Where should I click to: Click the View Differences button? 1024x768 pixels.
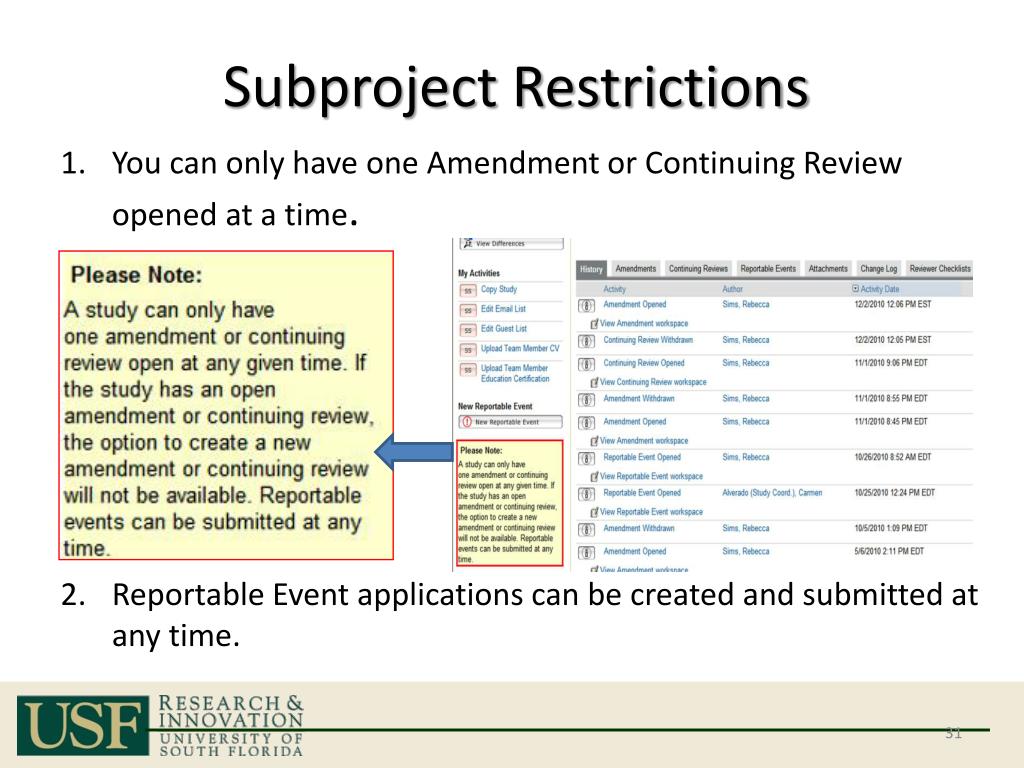(511, 244)
